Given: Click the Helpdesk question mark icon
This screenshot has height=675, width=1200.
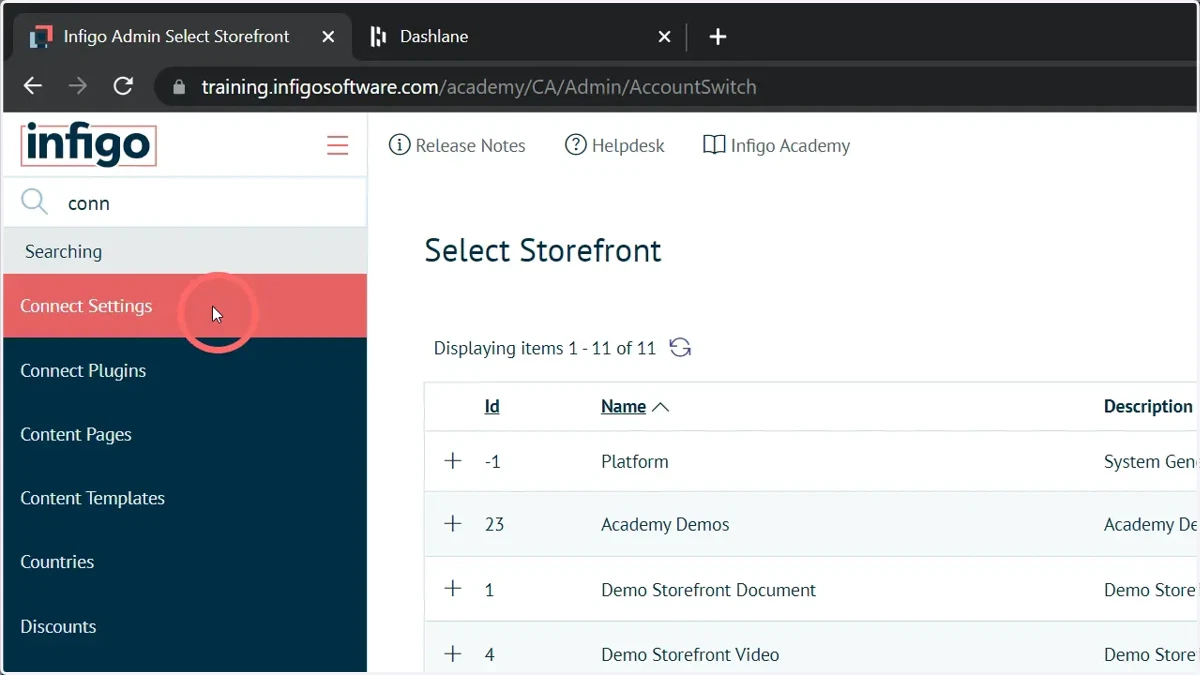Looking at the screenshot, I should [575, 145].
